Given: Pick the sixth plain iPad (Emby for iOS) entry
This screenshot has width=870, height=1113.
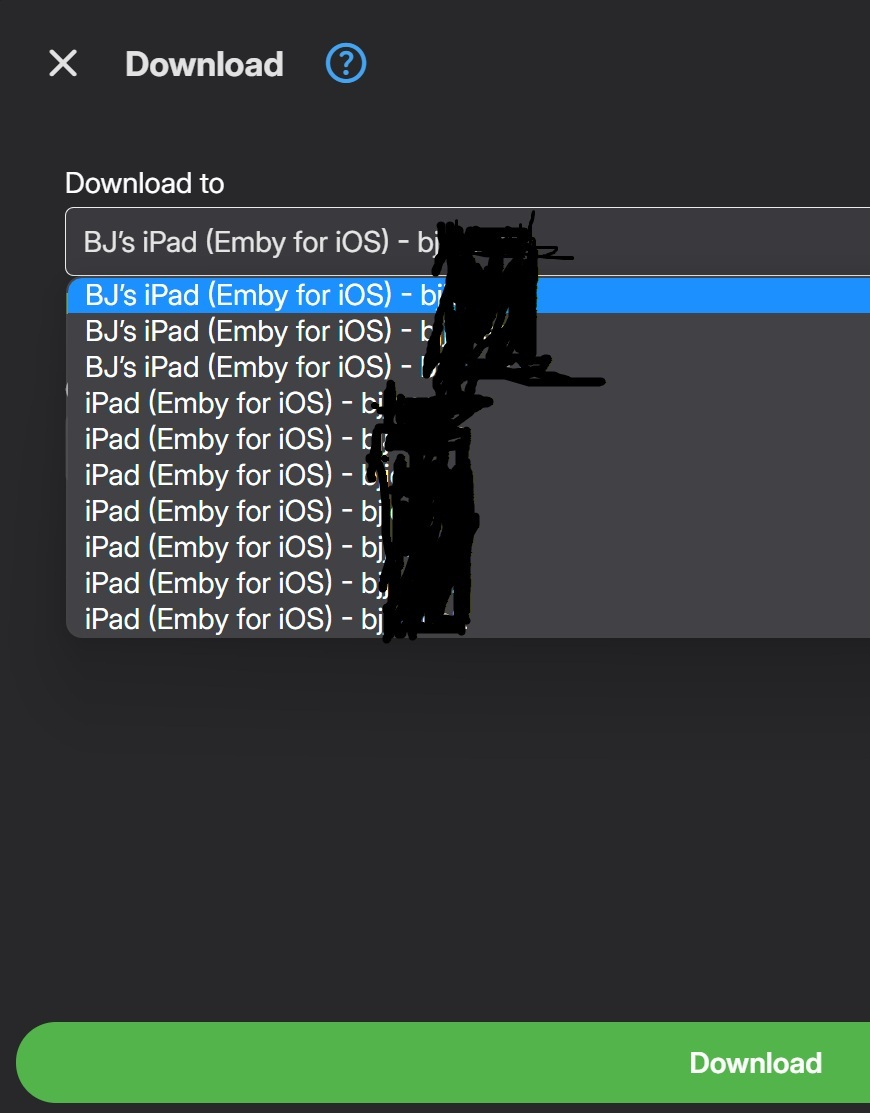Looking at the screenshot, I should click(468, 583).
